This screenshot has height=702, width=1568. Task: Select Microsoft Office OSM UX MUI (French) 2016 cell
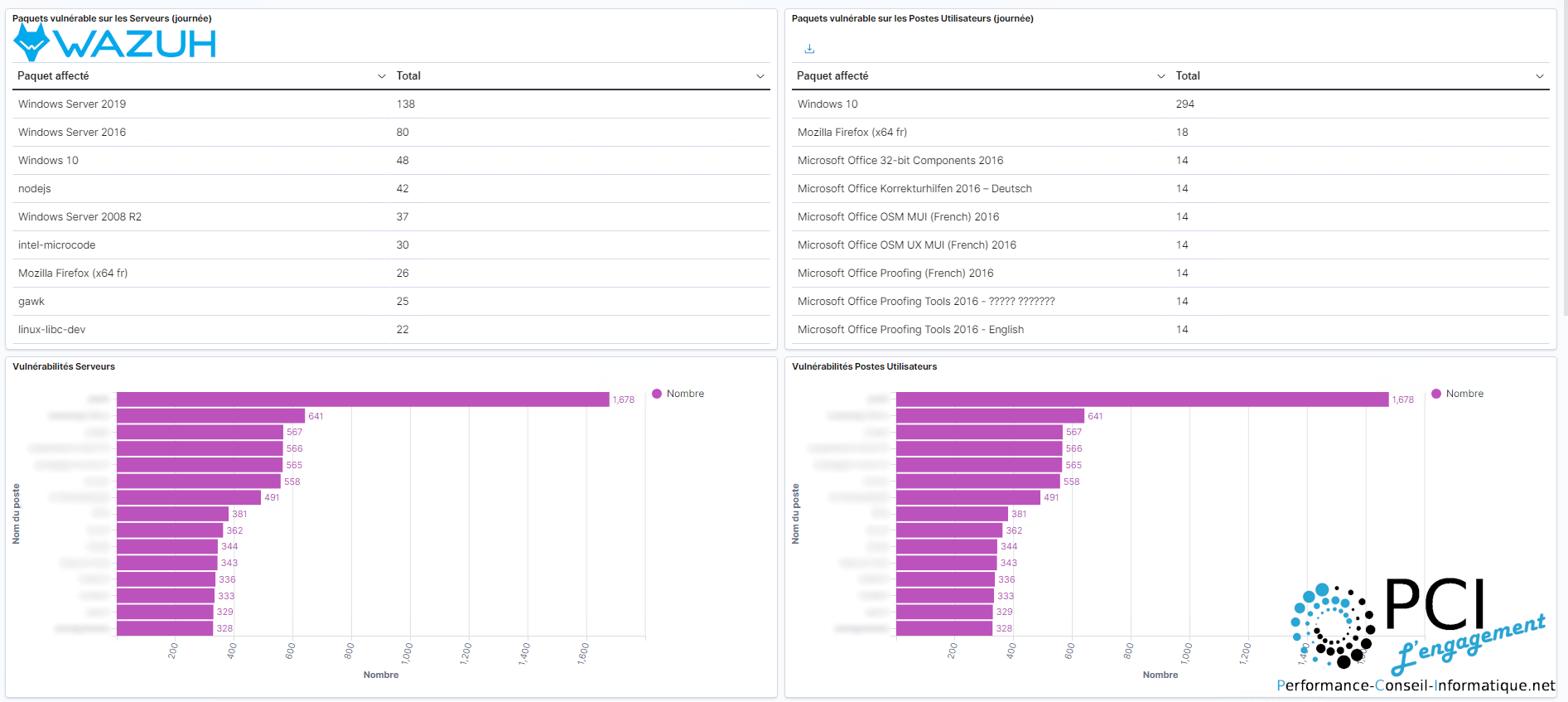click(x=907, y=244)
